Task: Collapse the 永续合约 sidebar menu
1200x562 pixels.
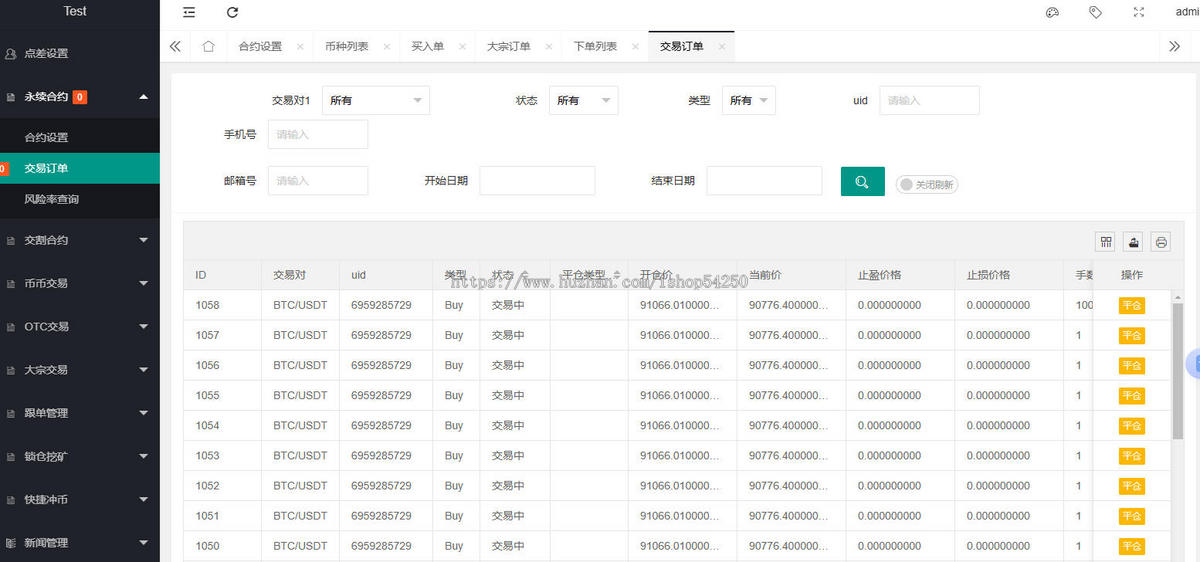Action: [x=80, y=97]
